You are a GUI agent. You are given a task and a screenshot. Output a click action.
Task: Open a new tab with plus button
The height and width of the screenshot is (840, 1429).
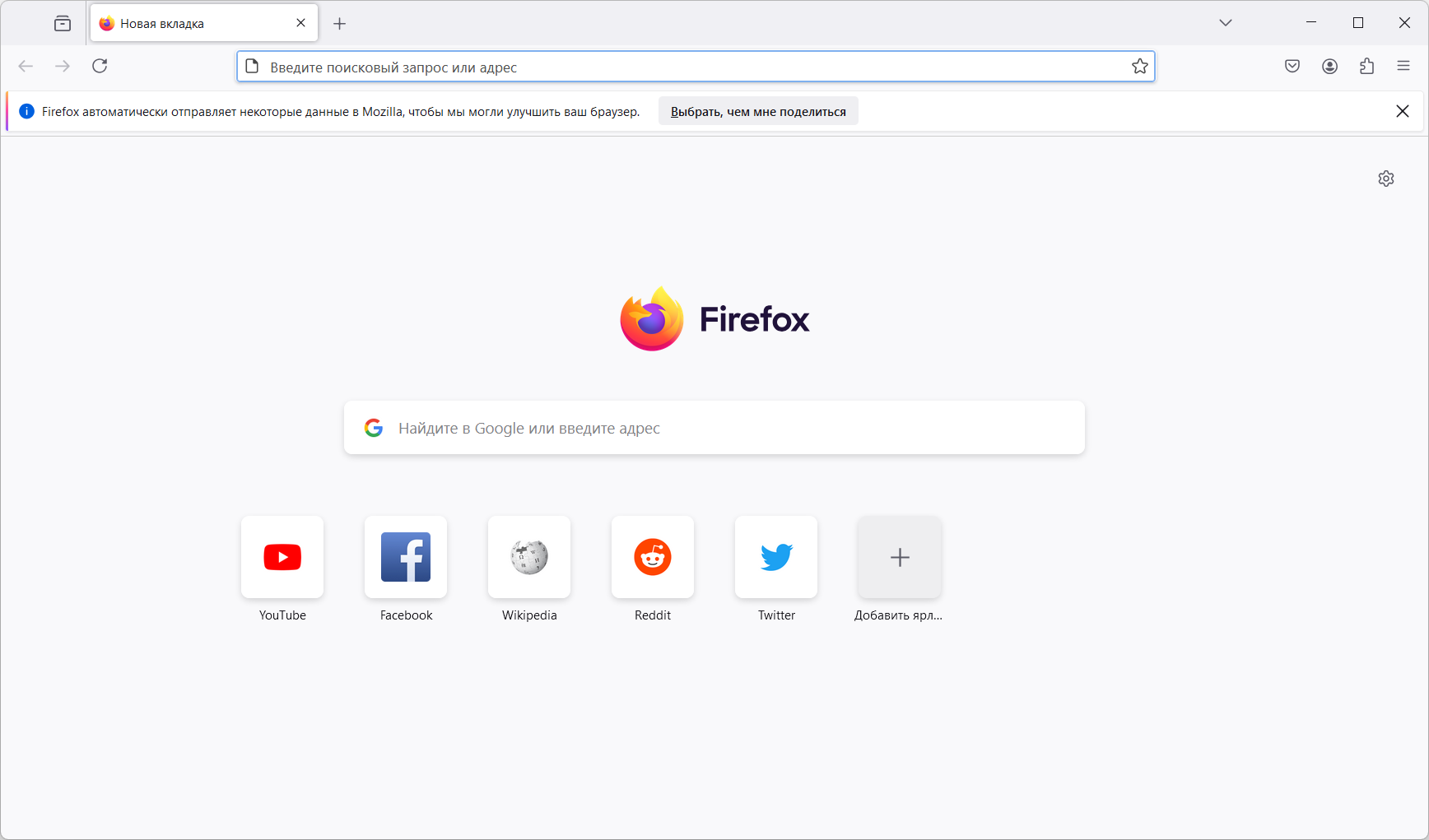click(x=339, y=24)
